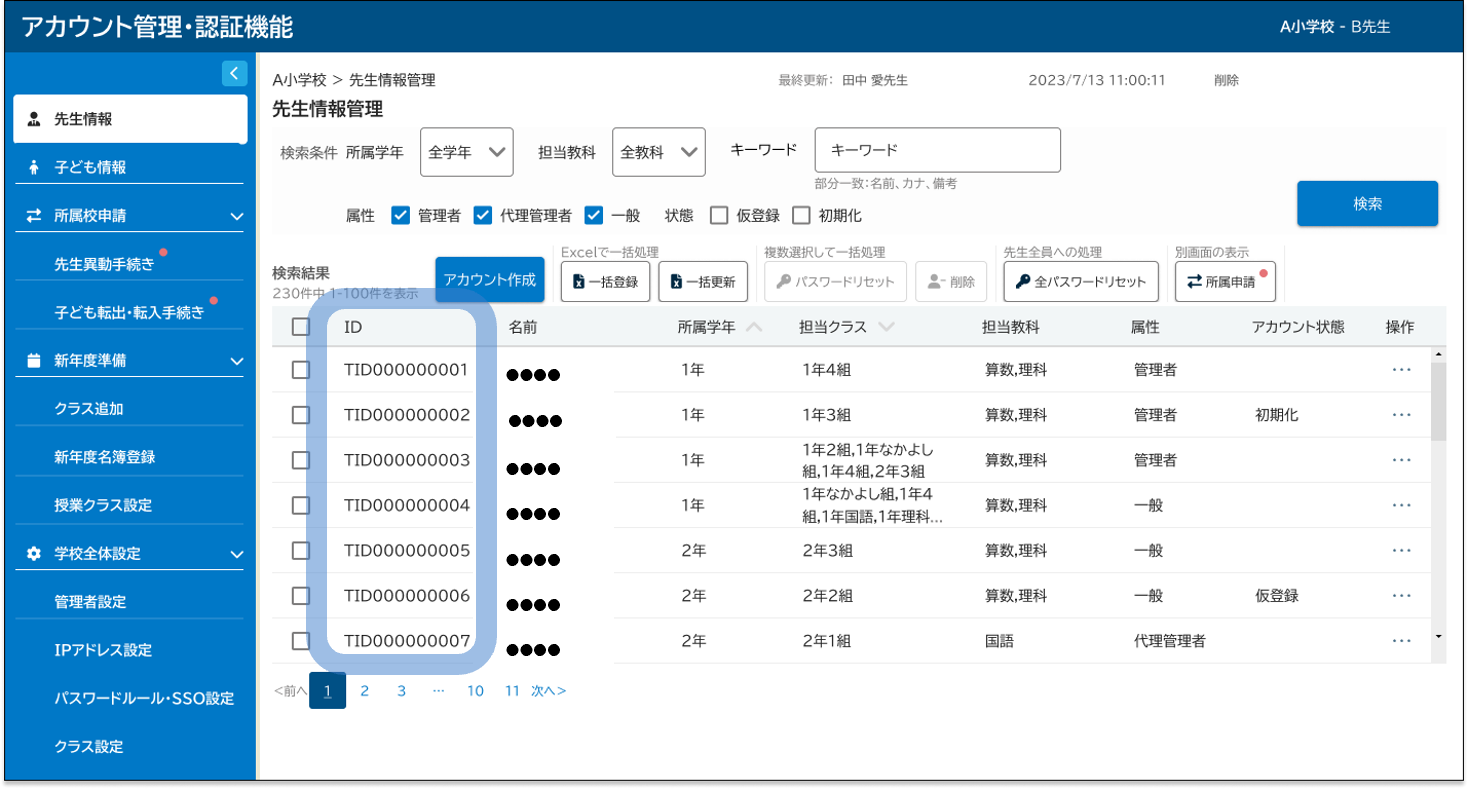The width and height of the screenshot is (1468, 789).
Task: Open the 所属学年 全学年 dropdown
Action: (x=467, y=152)
